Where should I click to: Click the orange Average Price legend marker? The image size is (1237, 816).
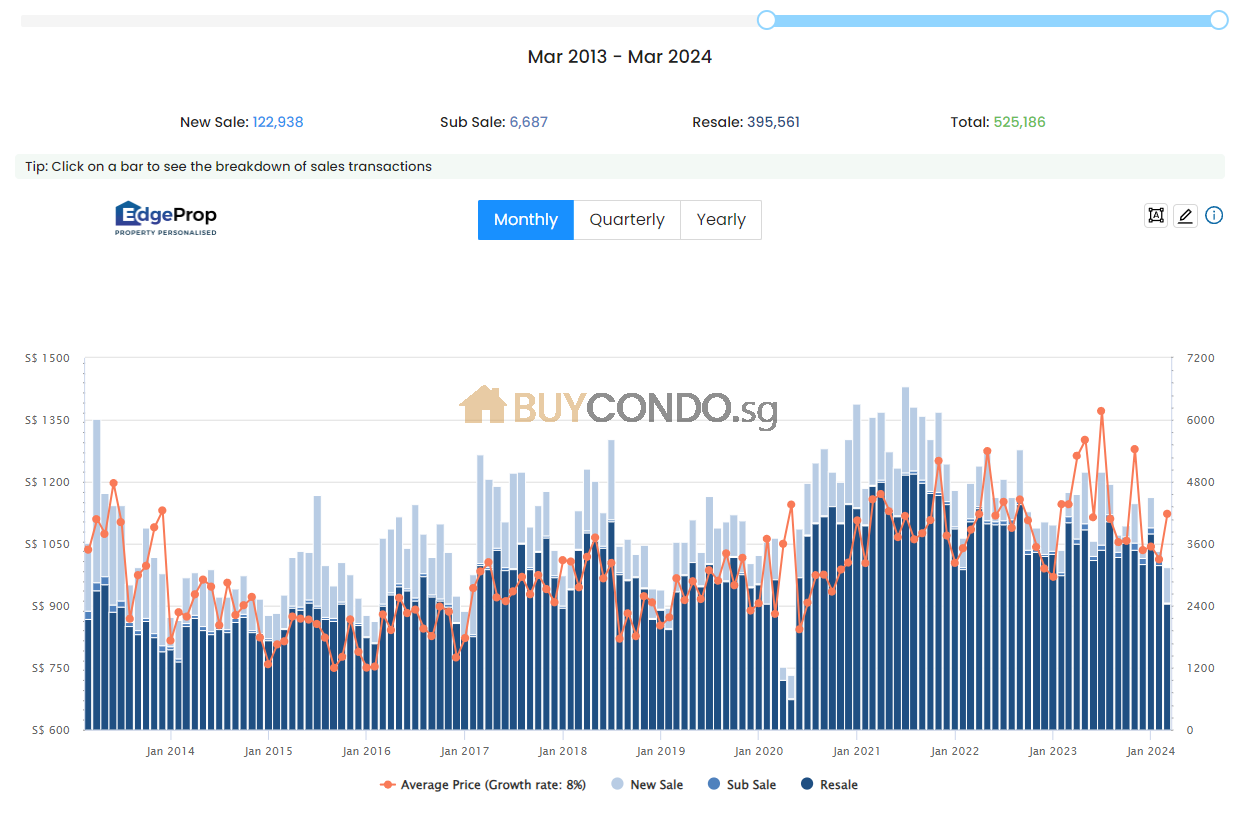pyautogui.click(x=388, y=785)
